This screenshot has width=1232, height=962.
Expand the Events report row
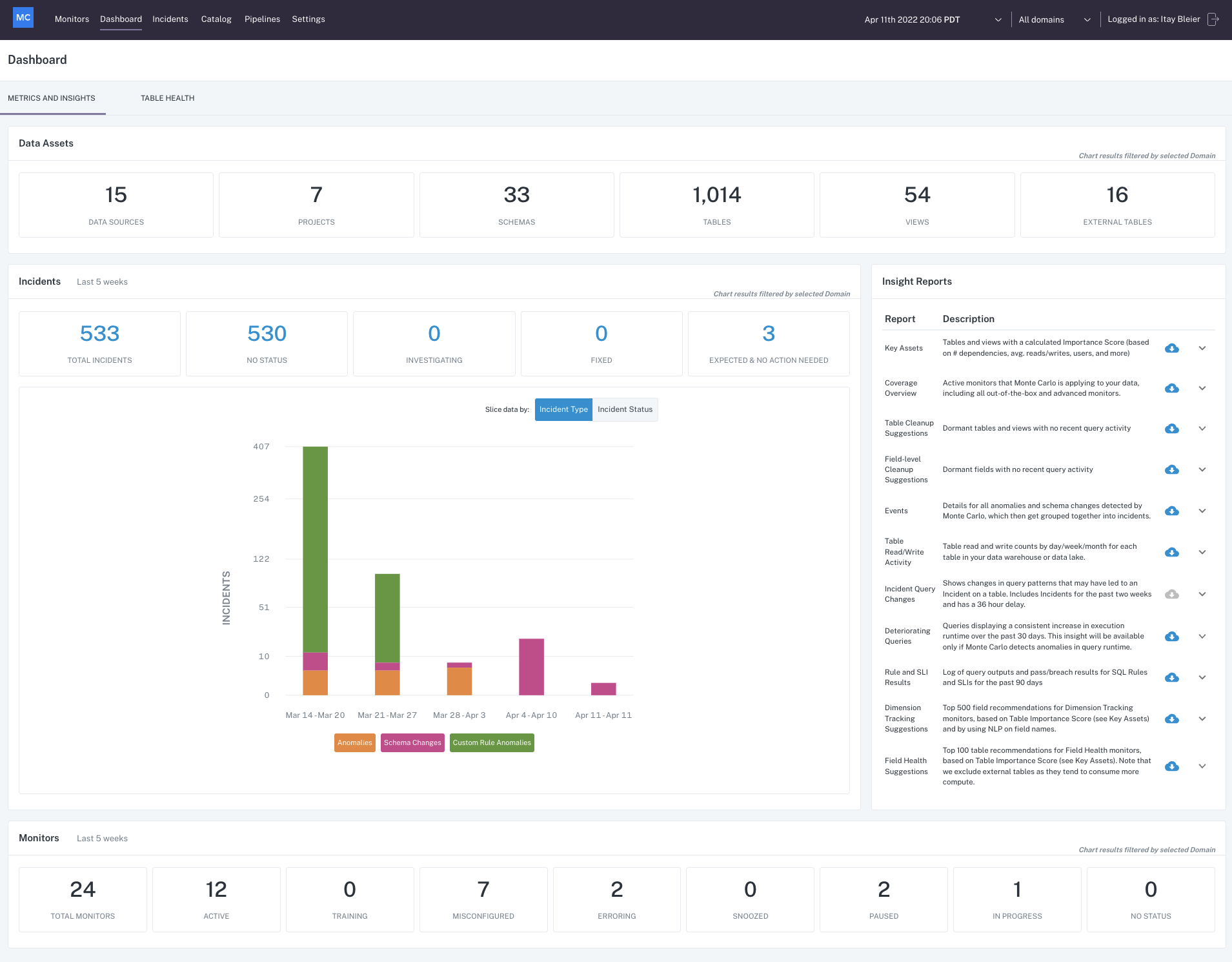click(1202, 511)
